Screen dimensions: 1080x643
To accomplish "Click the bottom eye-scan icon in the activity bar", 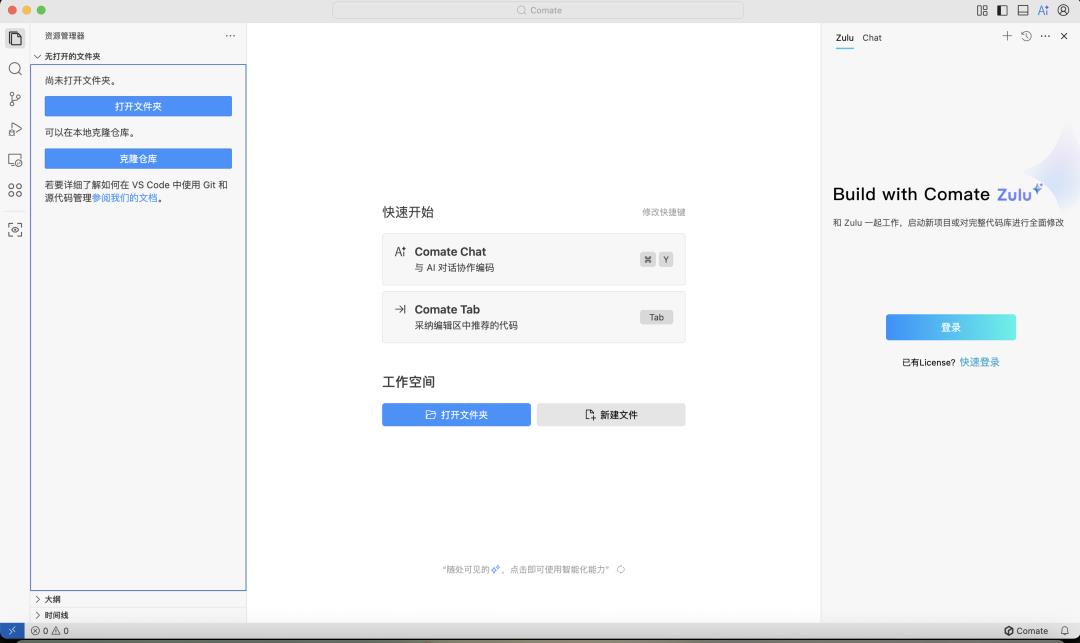I will coord(15,229).
